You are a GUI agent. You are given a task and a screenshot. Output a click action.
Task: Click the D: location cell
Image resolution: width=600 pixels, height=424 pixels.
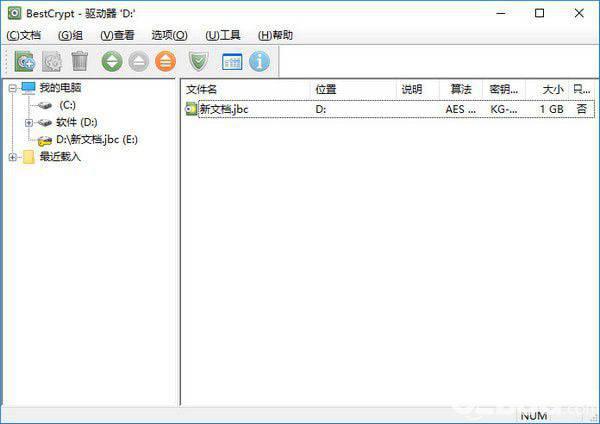[x=321, y=109]
